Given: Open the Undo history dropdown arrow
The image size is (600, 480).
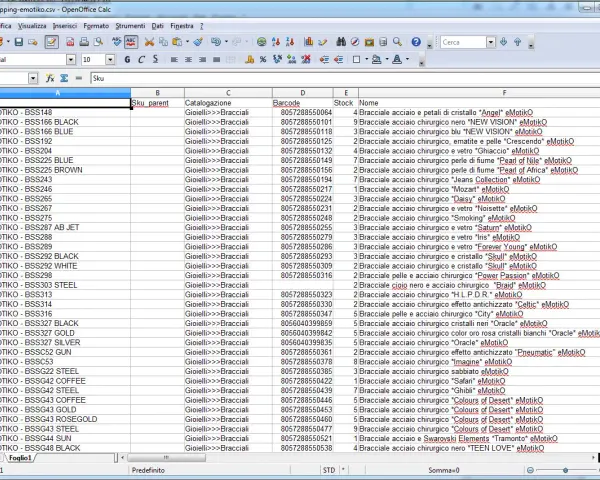Looking at the screenshot, I should point(226,42).
